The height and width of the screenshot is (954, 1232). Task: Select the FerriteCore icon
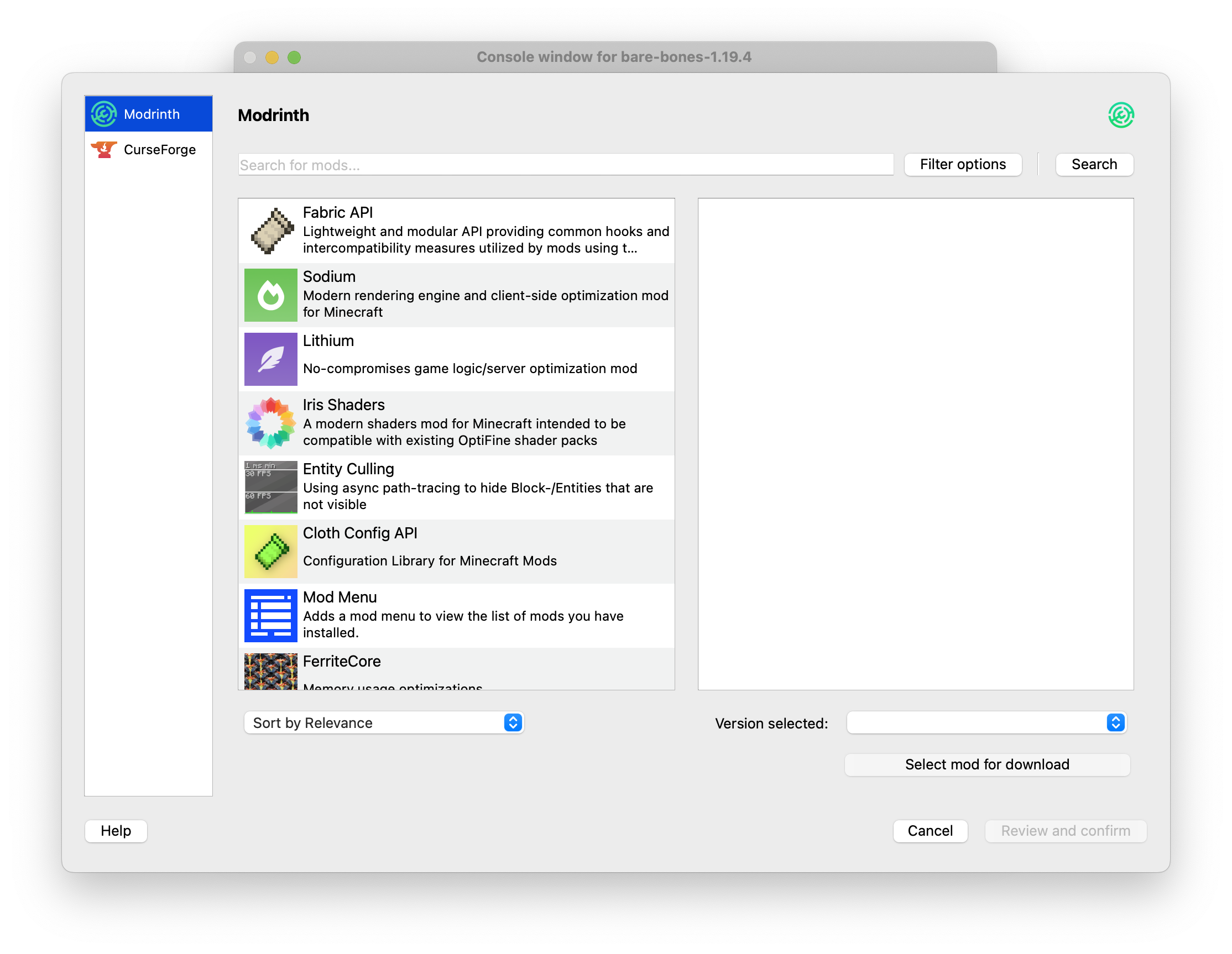coord(271,672)
